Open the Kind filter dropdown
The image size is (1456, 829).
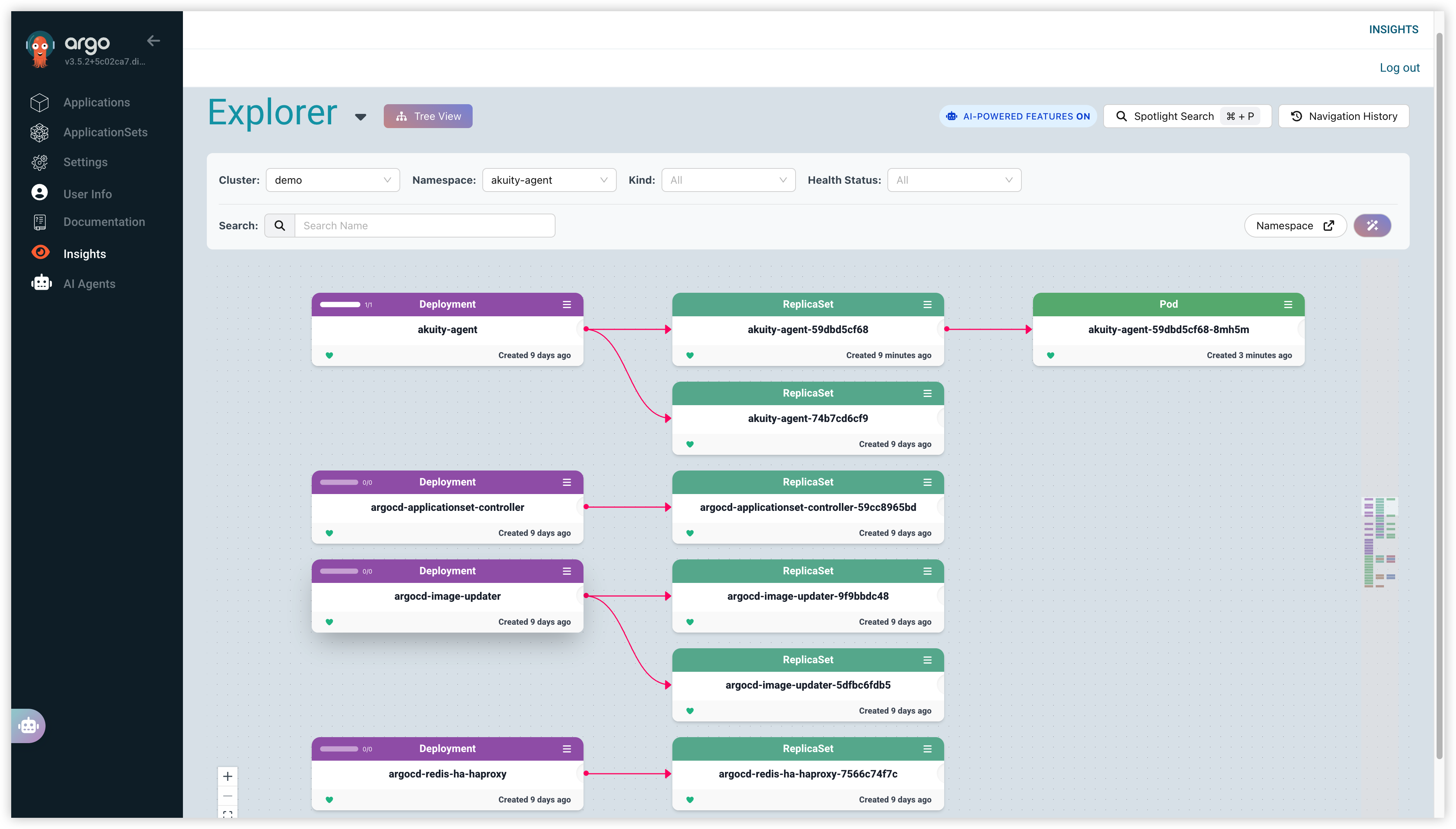(729, 180)
